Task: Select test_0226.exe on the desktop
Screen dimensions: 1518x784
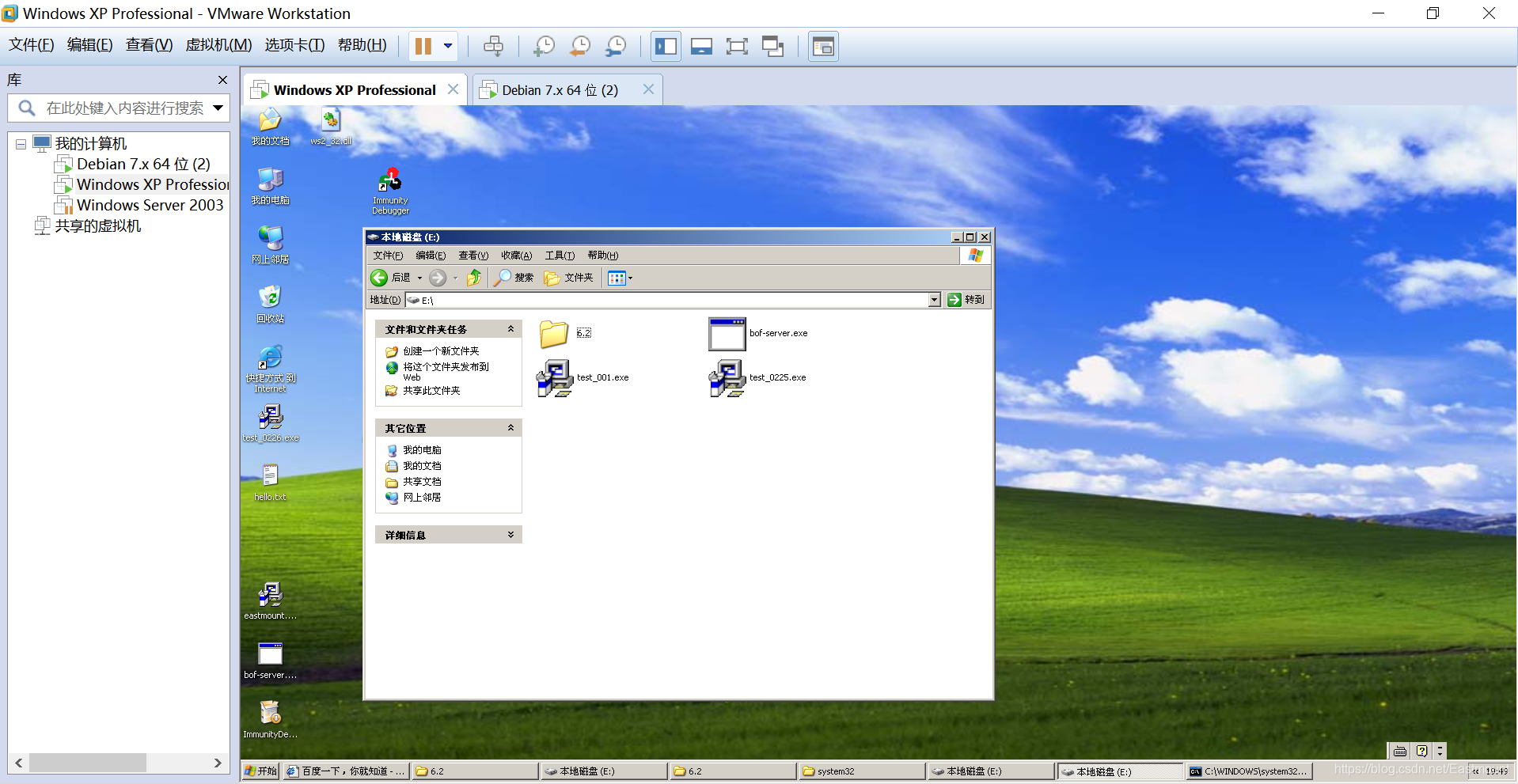Action: pyautogui.click(x=270, y=423)
